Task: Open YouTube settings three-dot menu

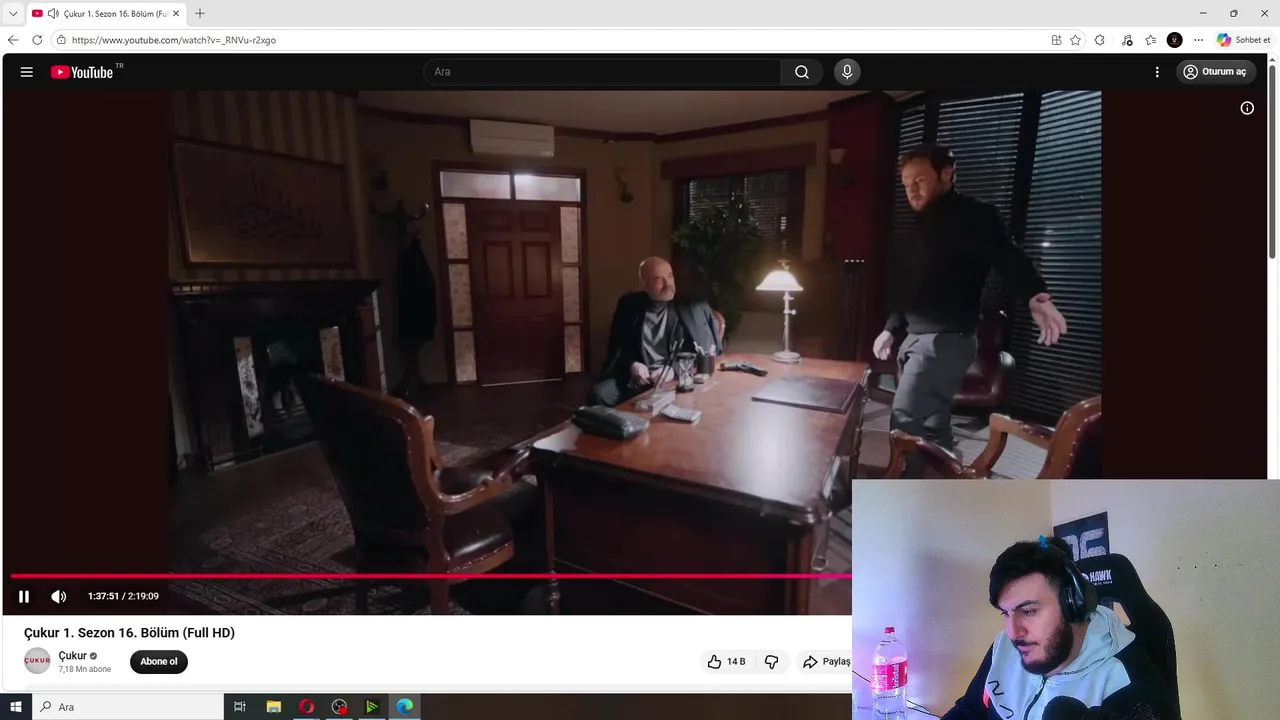Action: [x=1157, y=72]
